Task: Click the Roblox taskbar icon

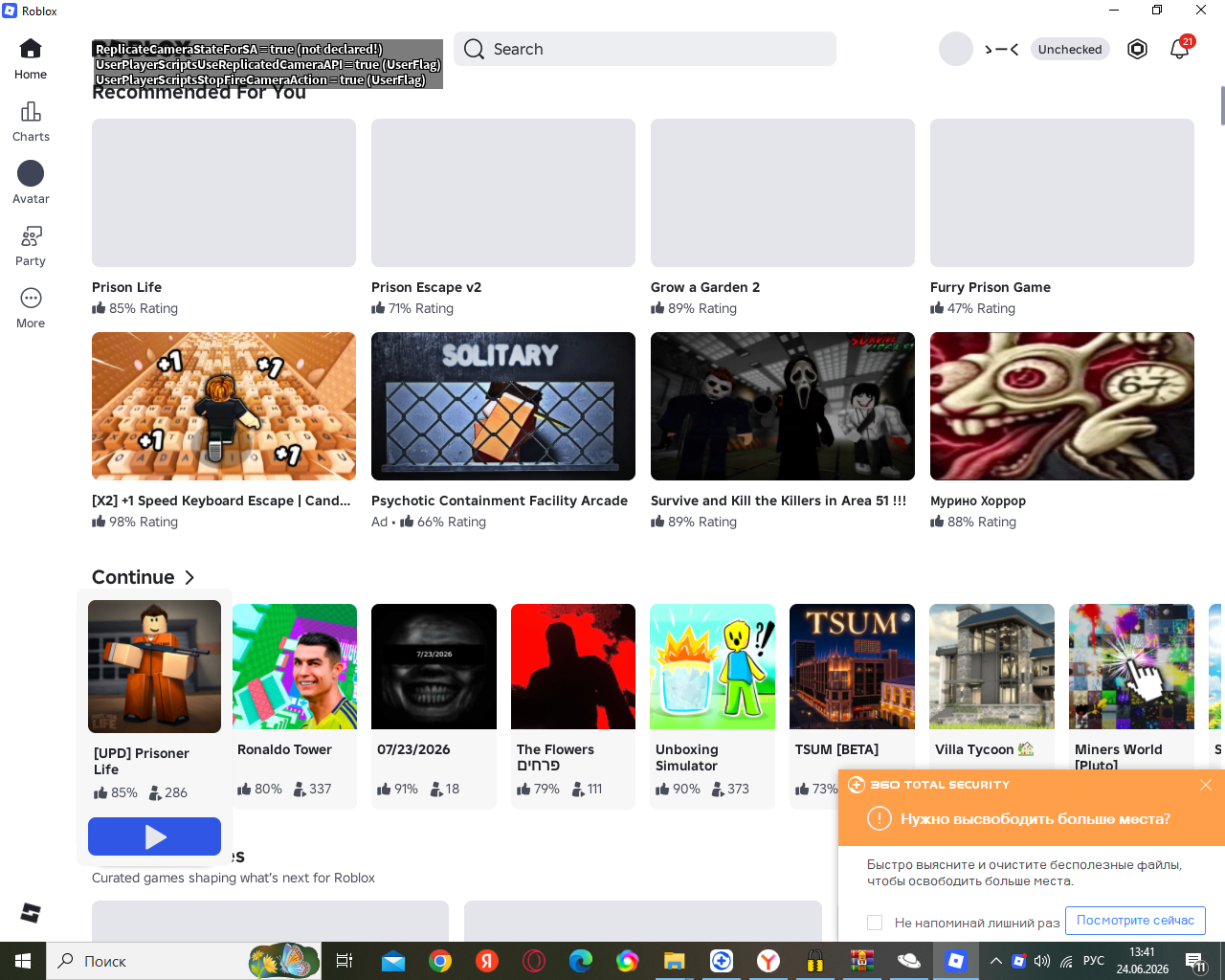Action: pos(956,961)
